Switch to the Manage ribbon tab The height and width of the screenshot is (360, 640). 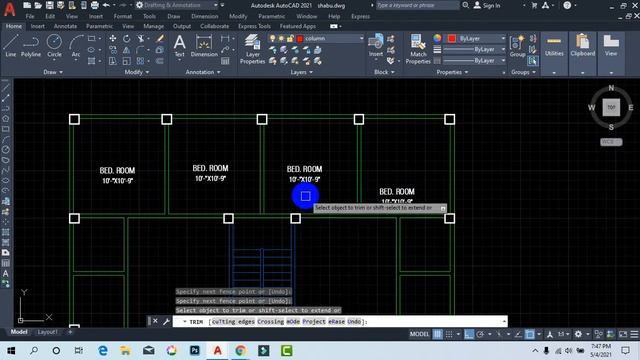click(x=153, y=26)
